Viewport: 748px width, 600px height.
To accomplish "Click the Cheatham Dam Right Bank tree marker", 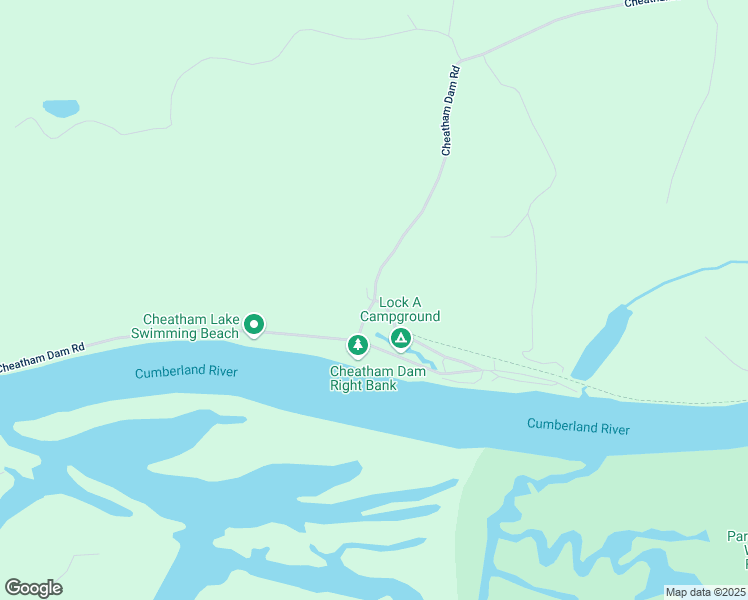I will [x=358, y=346].
